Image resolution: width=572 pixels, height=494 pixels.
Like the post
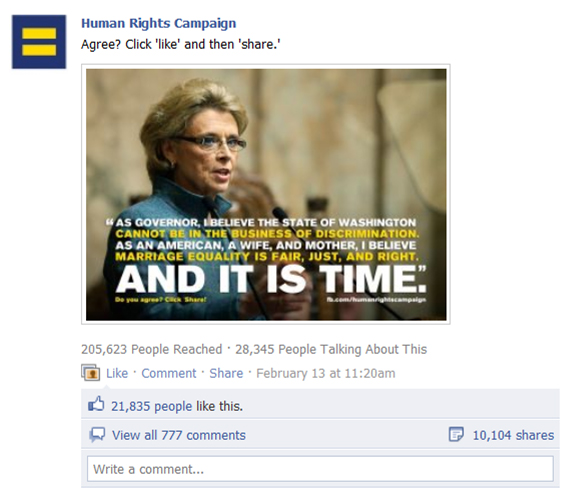[117, 373]
